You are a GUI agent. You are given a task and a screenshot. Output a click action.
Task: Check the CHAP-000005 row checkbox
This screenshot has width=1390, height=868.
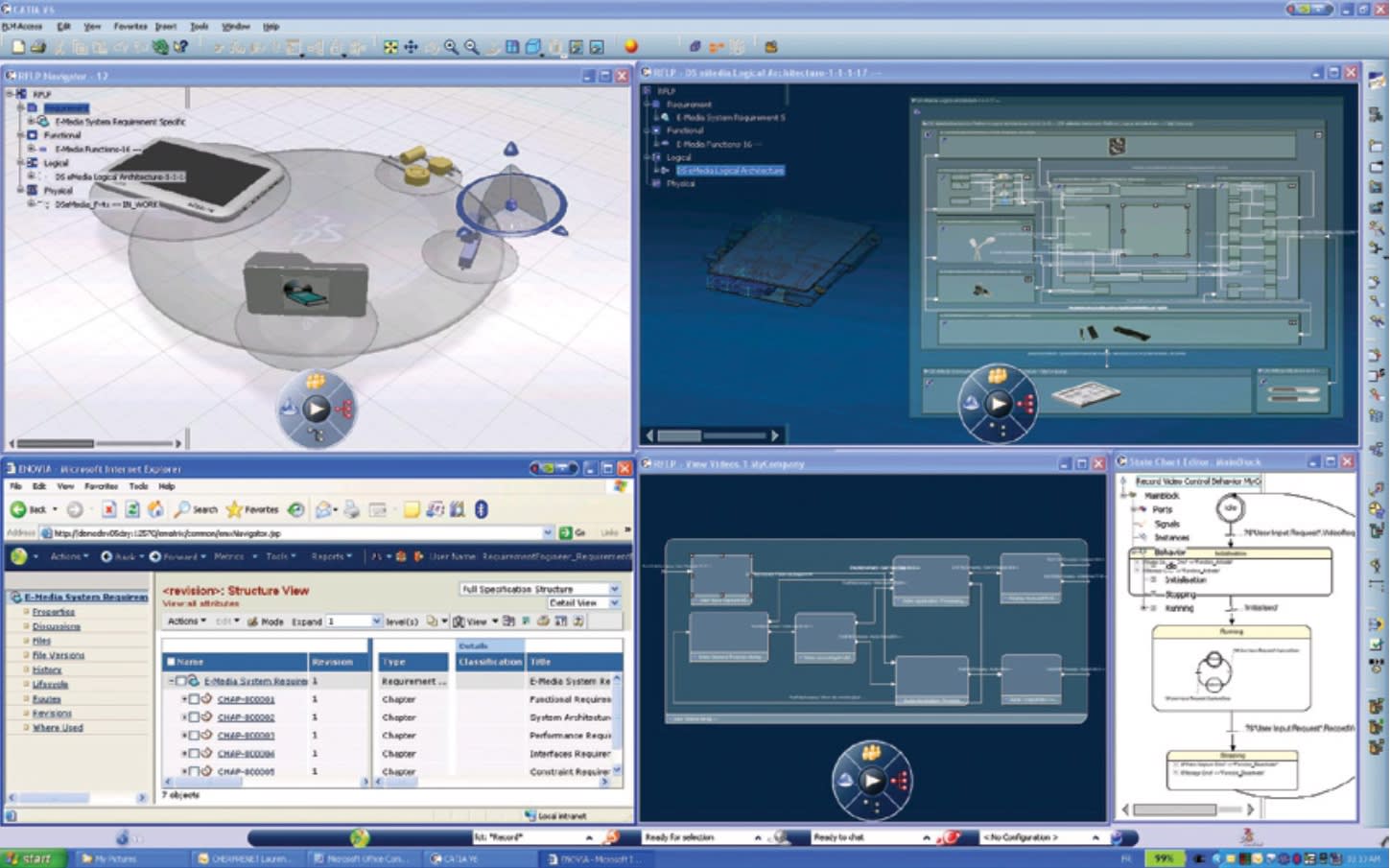(x=194, y=770)
